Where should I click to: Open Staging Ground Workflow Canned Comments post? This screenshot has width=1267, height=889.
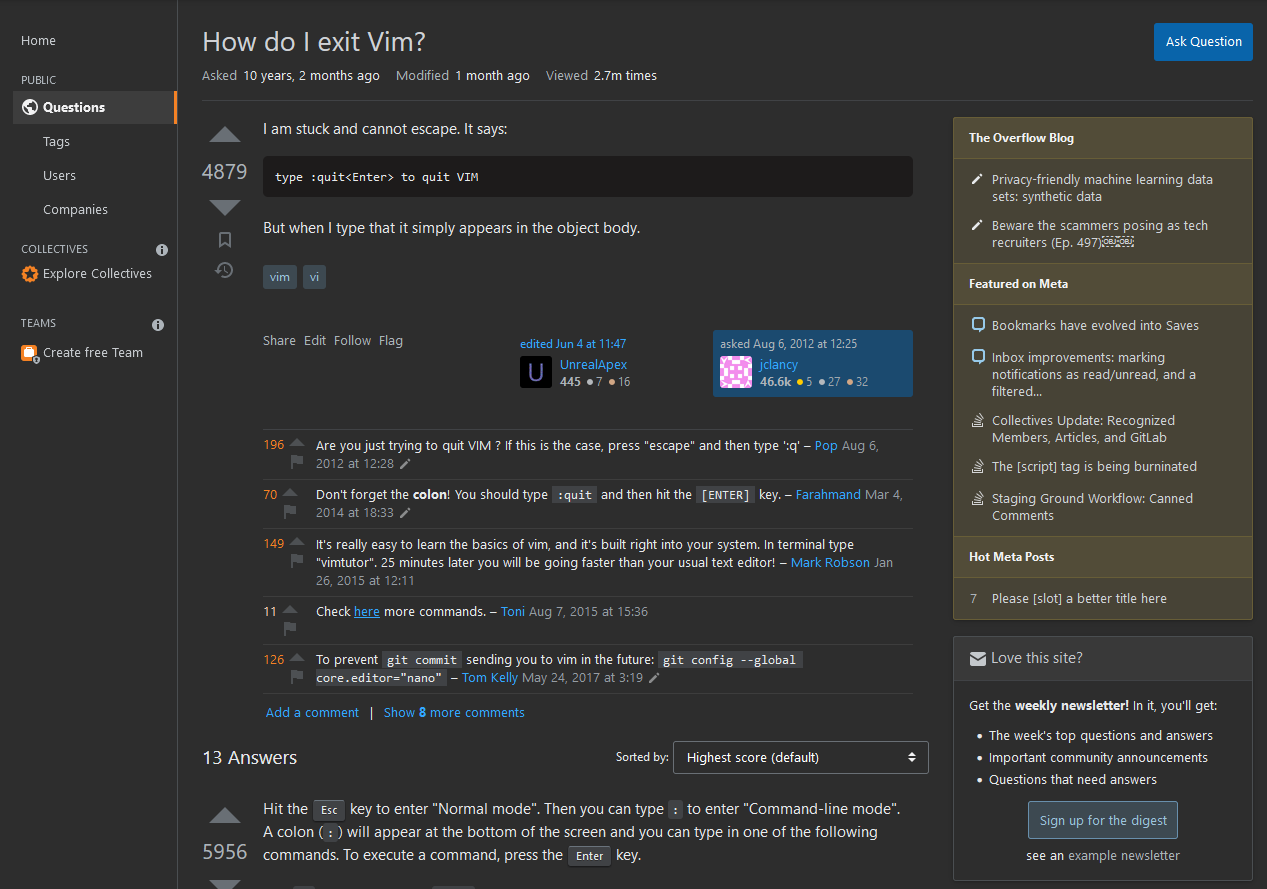tap(1092, 507)
